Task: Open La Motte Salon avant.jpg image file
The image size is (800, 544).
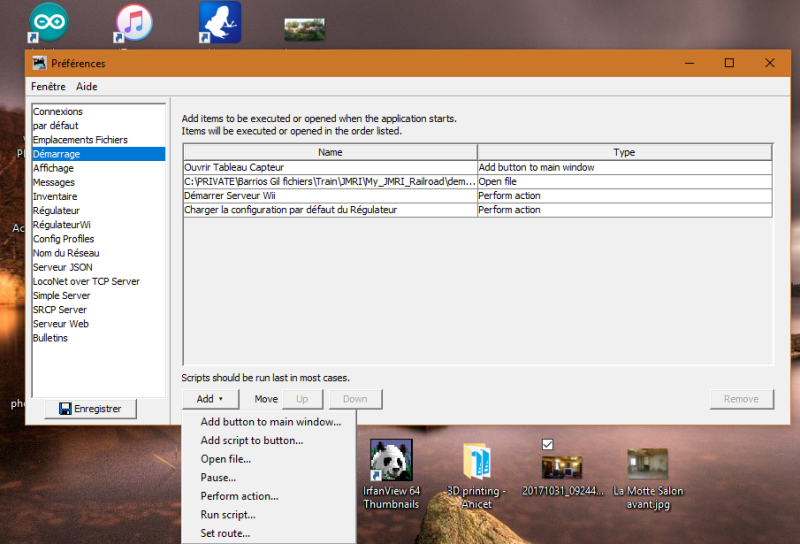Action: coord(647,463)
